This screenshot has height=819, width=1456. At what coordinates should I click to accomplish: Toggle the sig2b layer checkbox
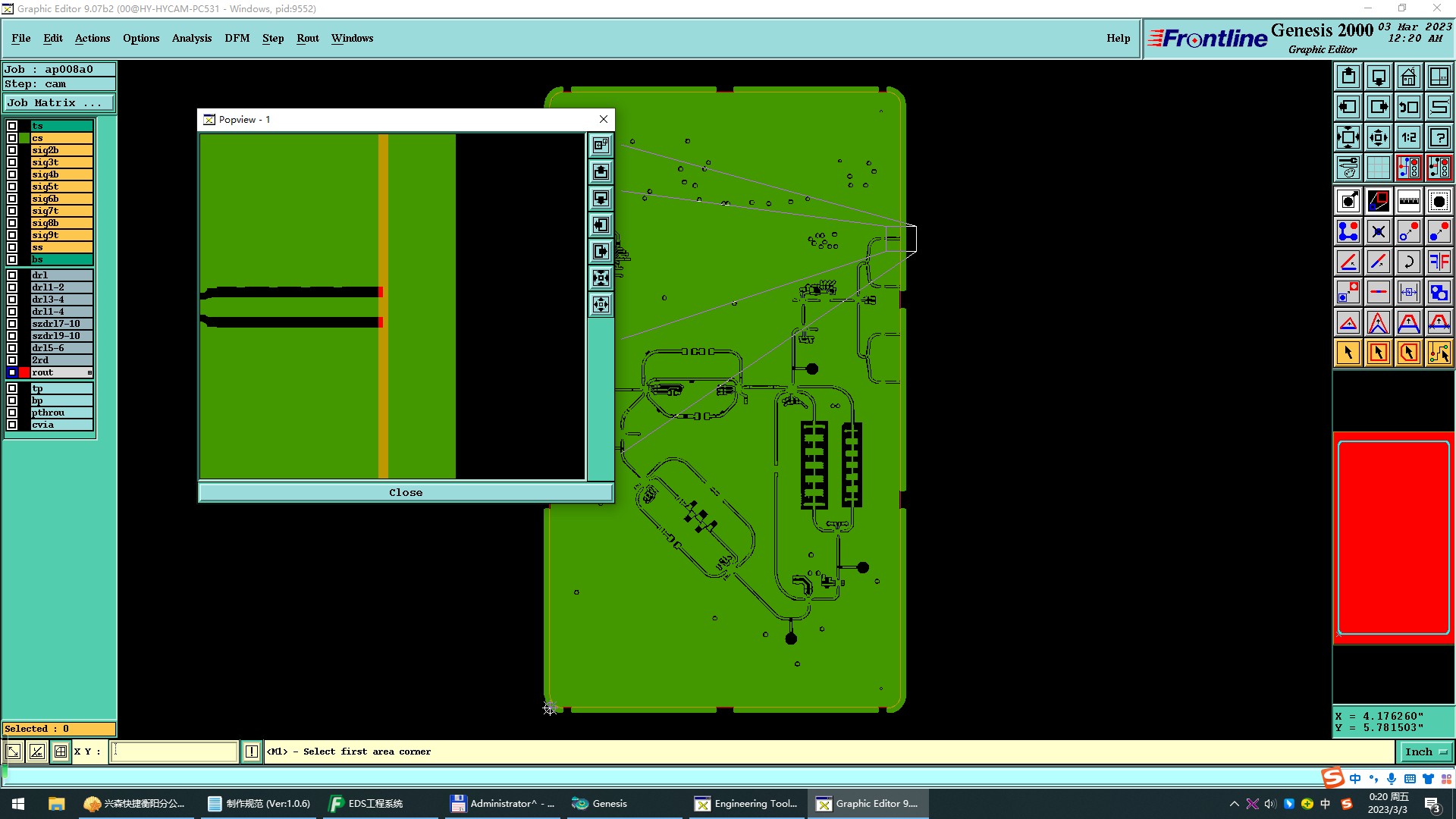12,150
